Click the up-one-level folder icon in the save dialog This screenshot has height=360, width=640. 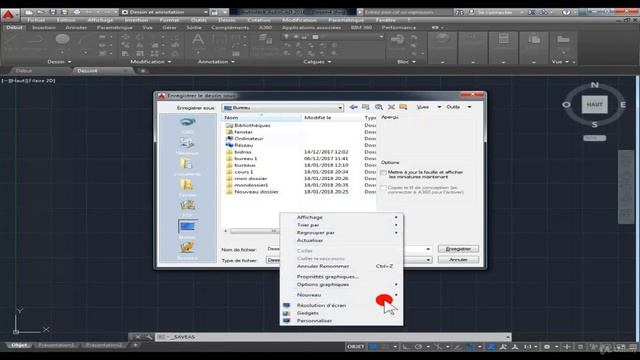pyautogui.click(x=366, y=107)
